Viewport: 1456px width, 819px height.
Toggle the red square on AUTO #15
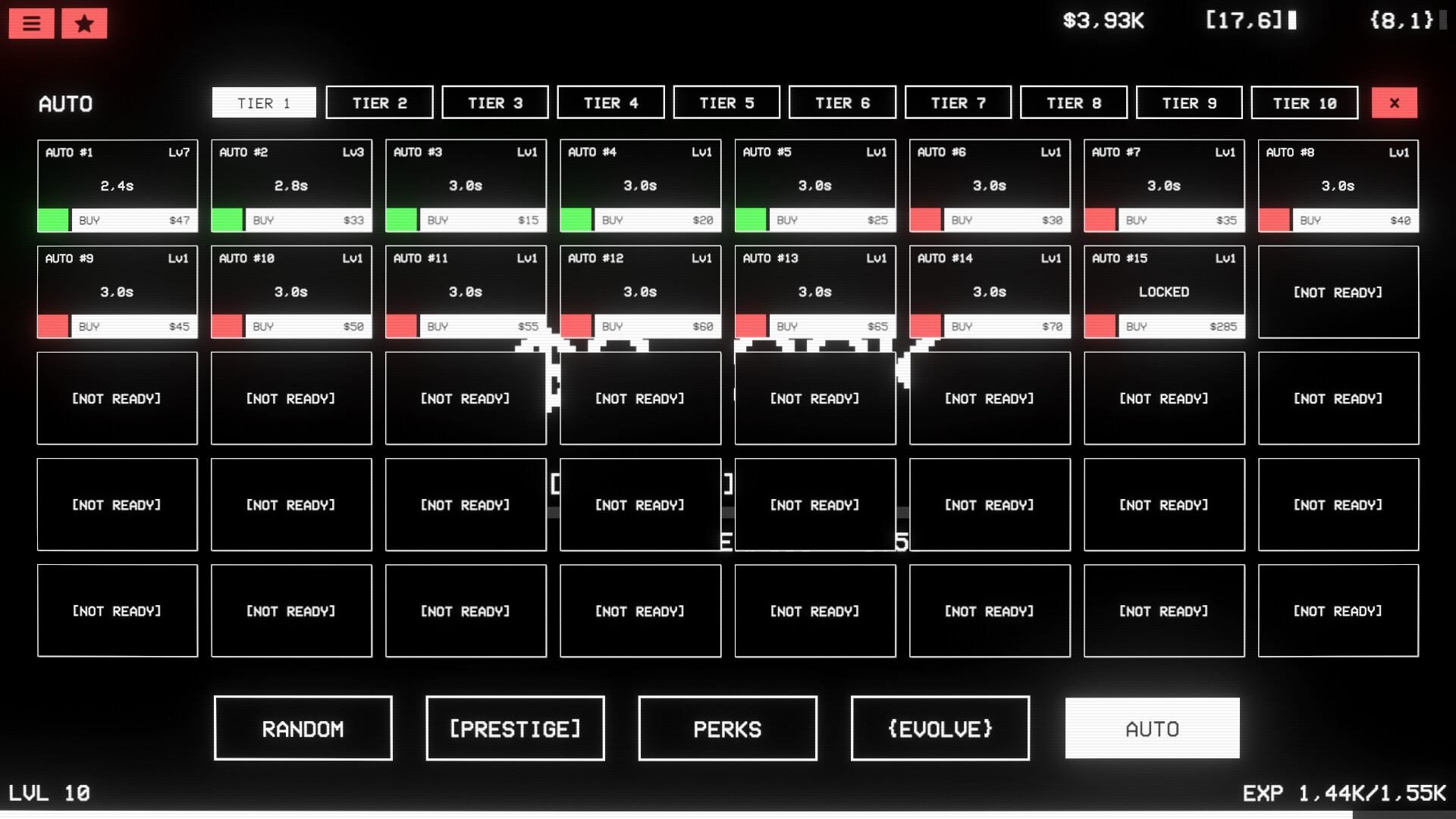[1100, 326]
